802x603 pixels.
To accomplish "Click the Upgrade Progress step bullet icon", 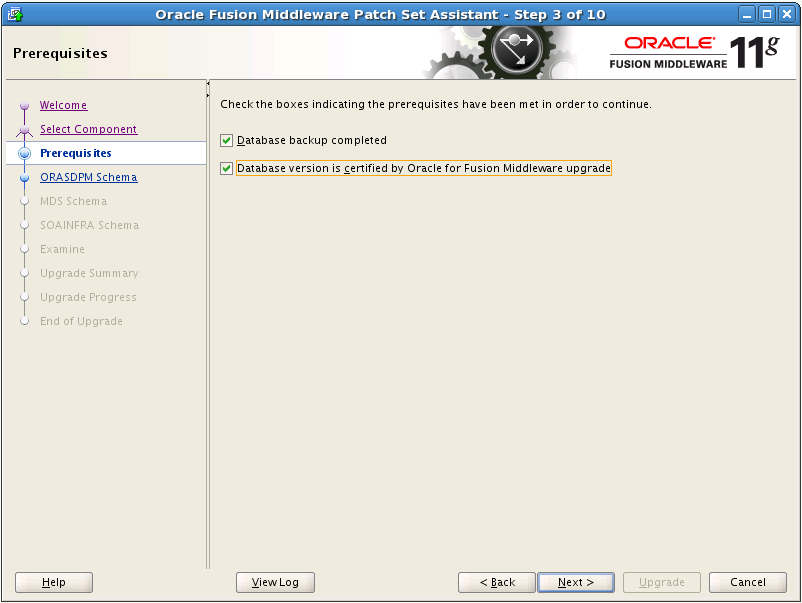I will [x=24, y=298].
